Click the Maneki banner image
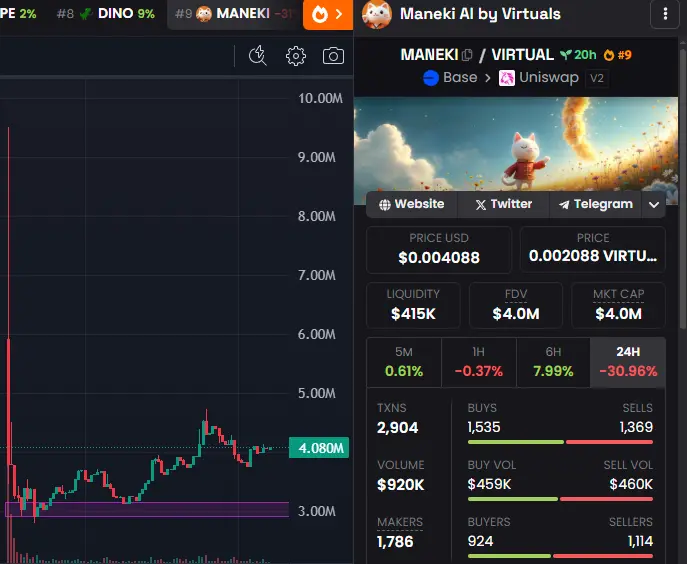 click(x=516, y=144)
